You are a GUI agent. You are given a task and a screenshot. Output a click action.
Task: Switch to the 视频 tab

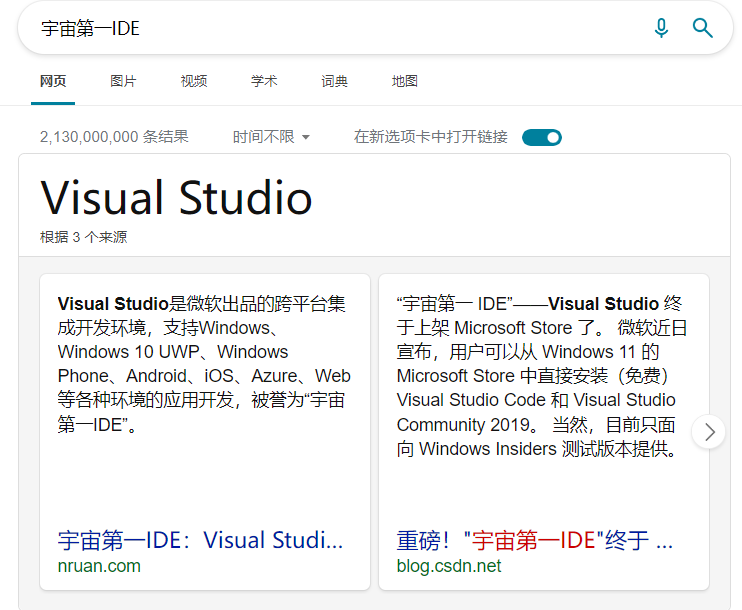[x=194, y=81]
